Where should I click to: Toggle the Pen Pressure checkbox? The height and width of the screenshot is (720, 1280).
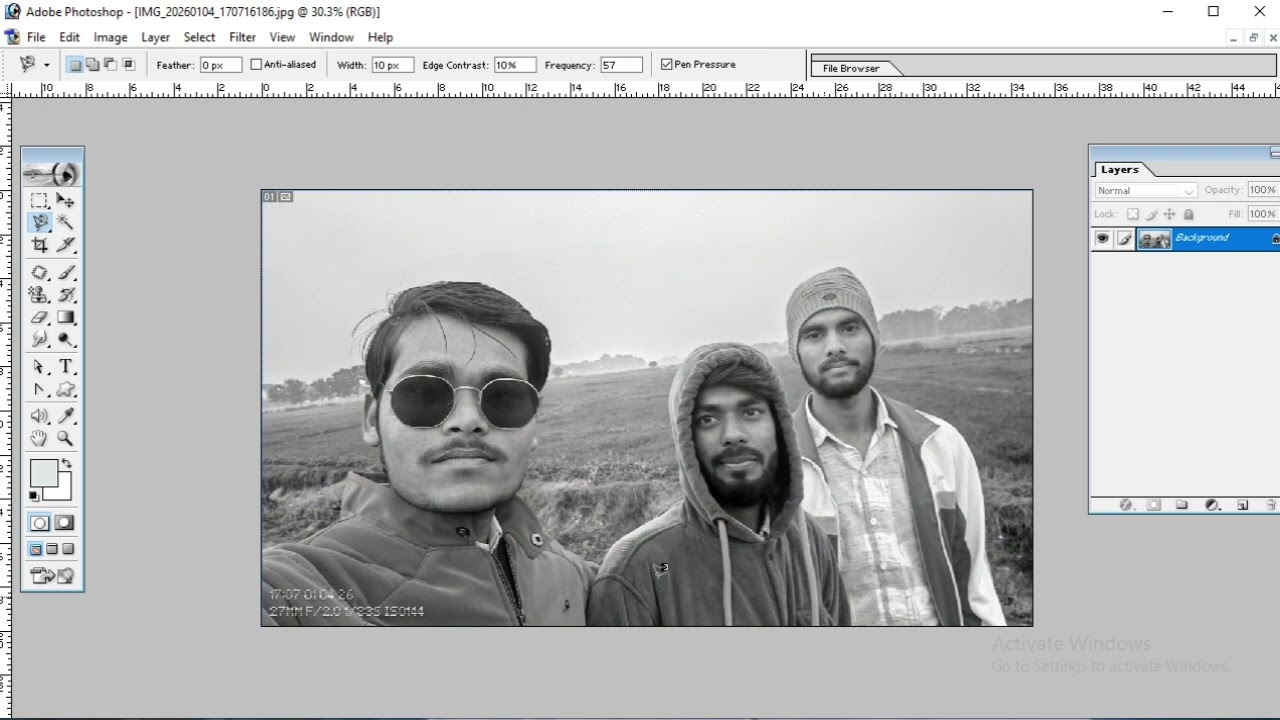[667, 64]
